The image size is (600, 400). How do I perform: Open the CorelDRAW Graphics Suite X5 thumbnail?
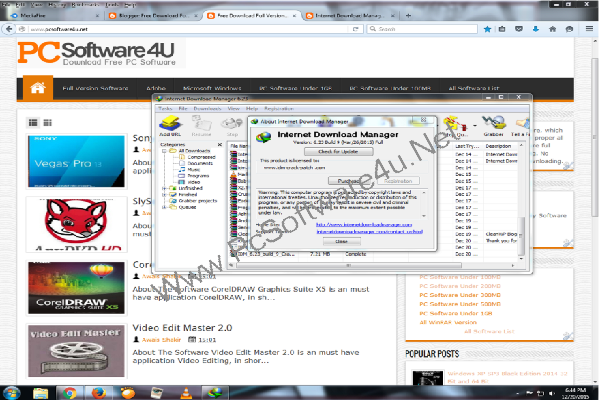77,288
